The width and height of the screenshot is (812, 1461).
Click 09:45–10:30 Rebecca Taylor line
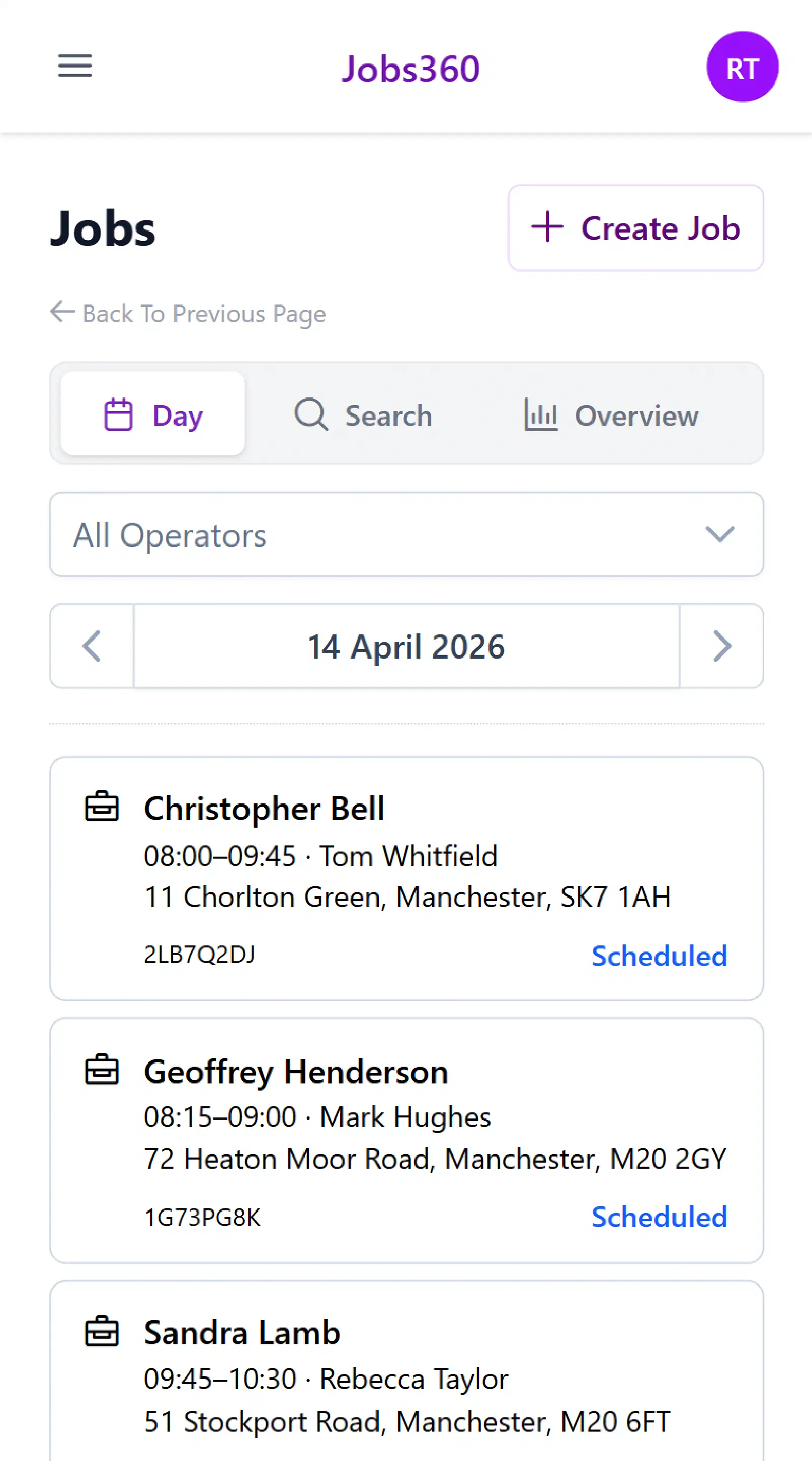pos(326,1379)
